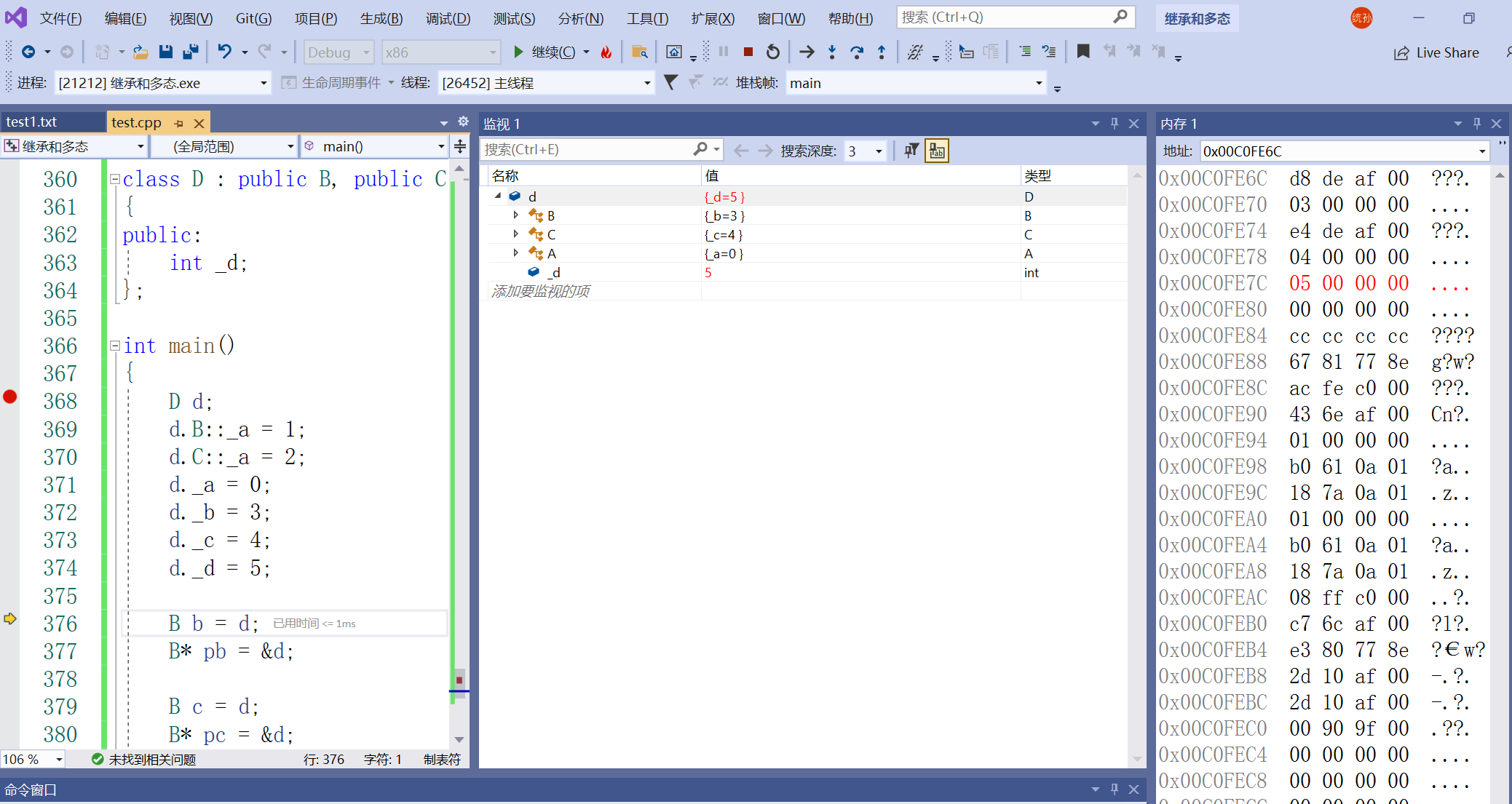Pin the Watch 1 (监视 1) panel
Image resolution: width=1512 pixels, height=804 pixels.
[1115, 124]
